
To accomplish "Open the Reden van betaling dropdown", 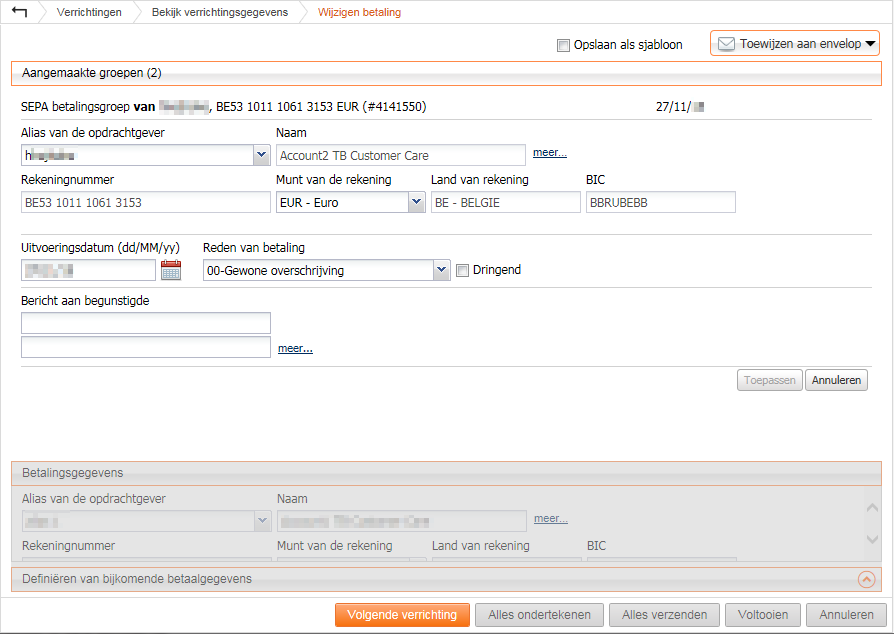I will (x=441, y=270).
